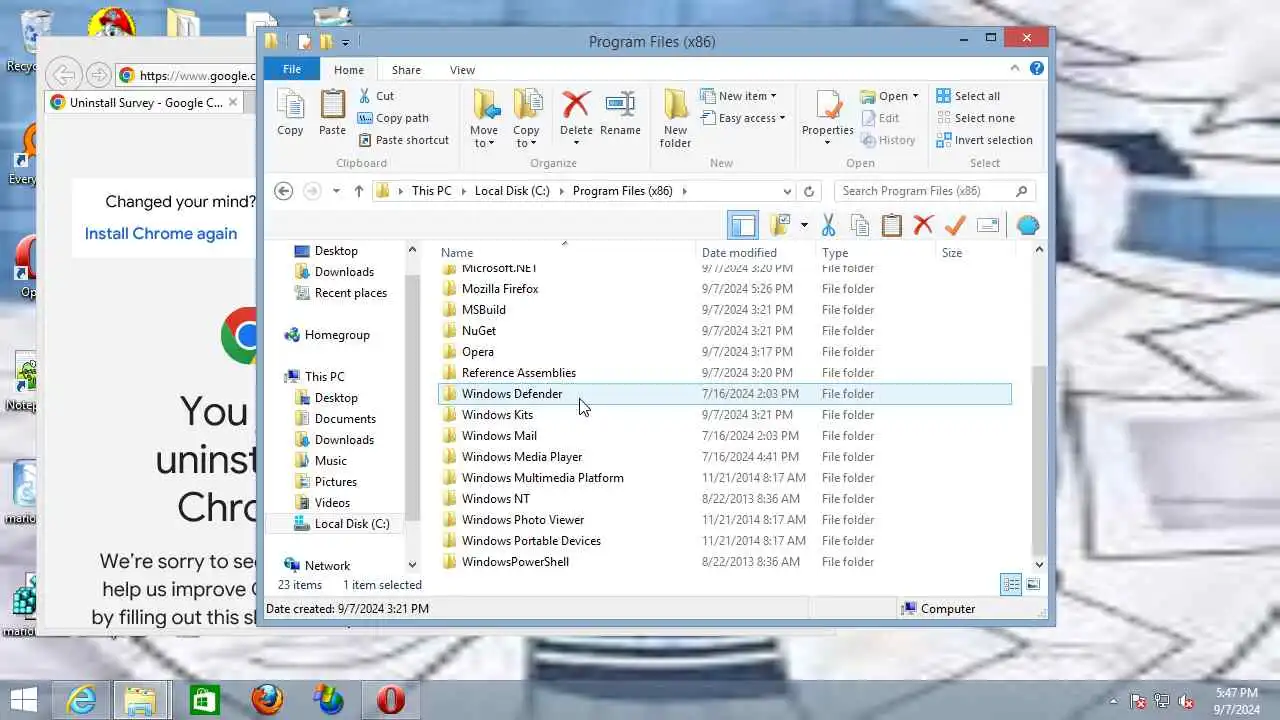Sort by the Name column header
Screen dimensions: 1280x720
click(567, 253)
